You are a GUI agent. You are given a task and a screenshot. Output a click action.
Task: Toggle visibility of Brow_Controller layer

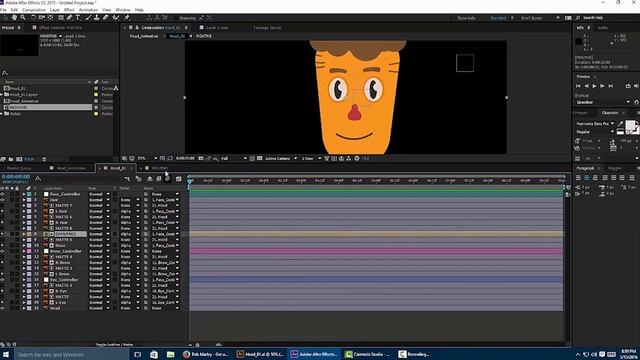point(2,251)
